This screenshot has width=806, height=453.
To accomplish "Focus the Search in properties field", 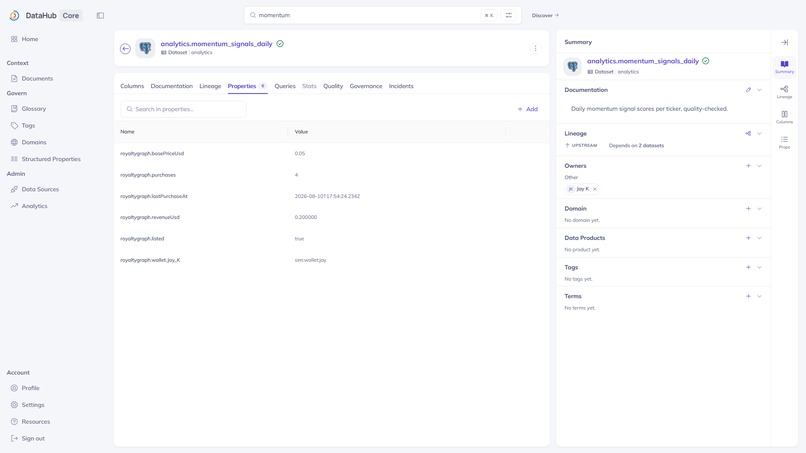I will (x=184, y=109).
